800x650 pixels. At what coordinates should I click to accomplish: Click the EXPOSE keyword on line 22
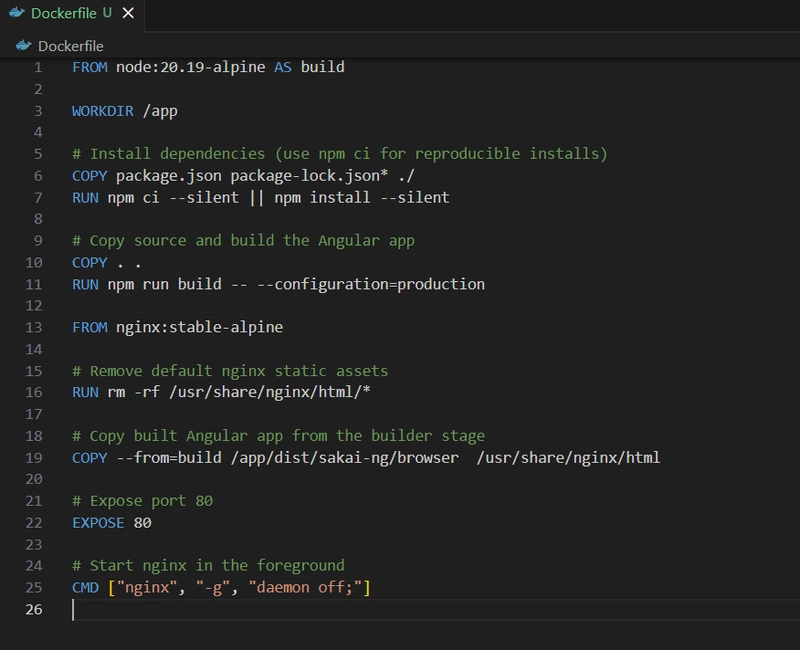pyautogui.click(x=98, y=523)
